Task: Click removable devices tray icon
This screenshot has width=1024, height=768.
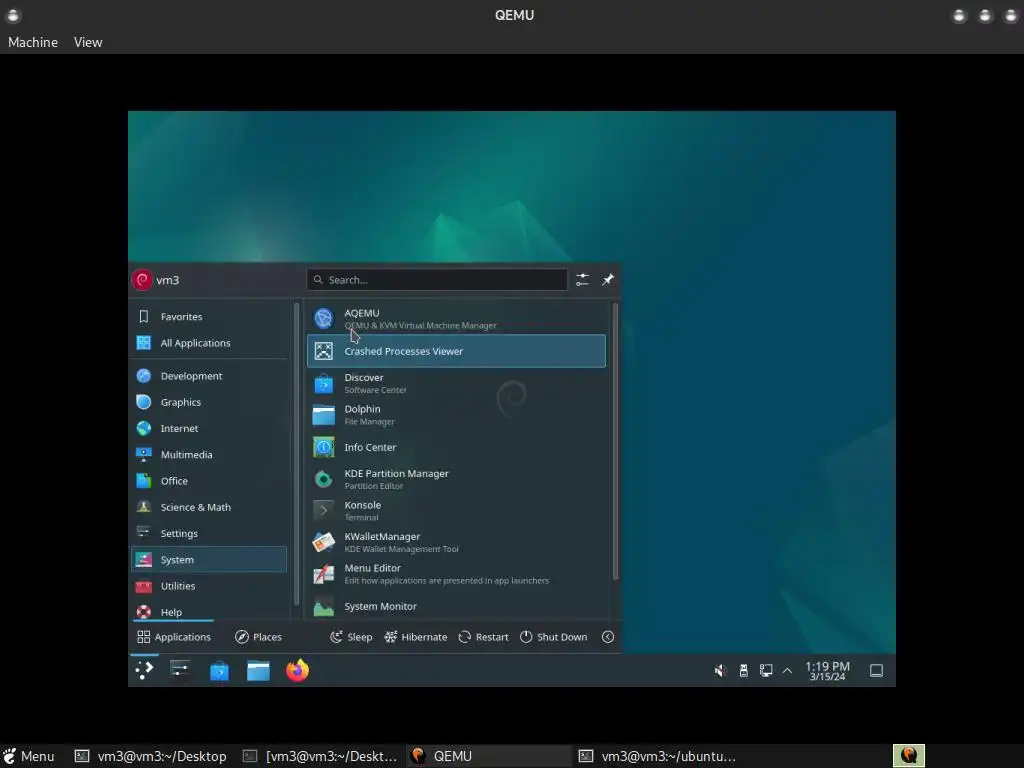Action: pyautogui.click(x=743, y=671)
